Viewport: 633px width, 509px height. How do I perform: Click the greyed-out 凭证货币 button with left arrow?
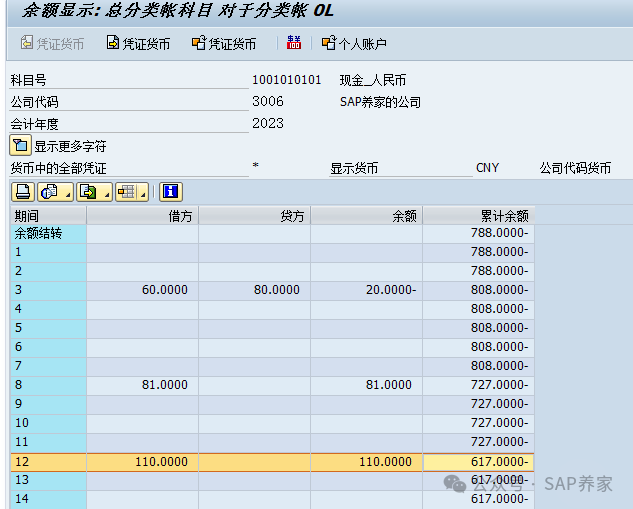(x=52, y=43)
